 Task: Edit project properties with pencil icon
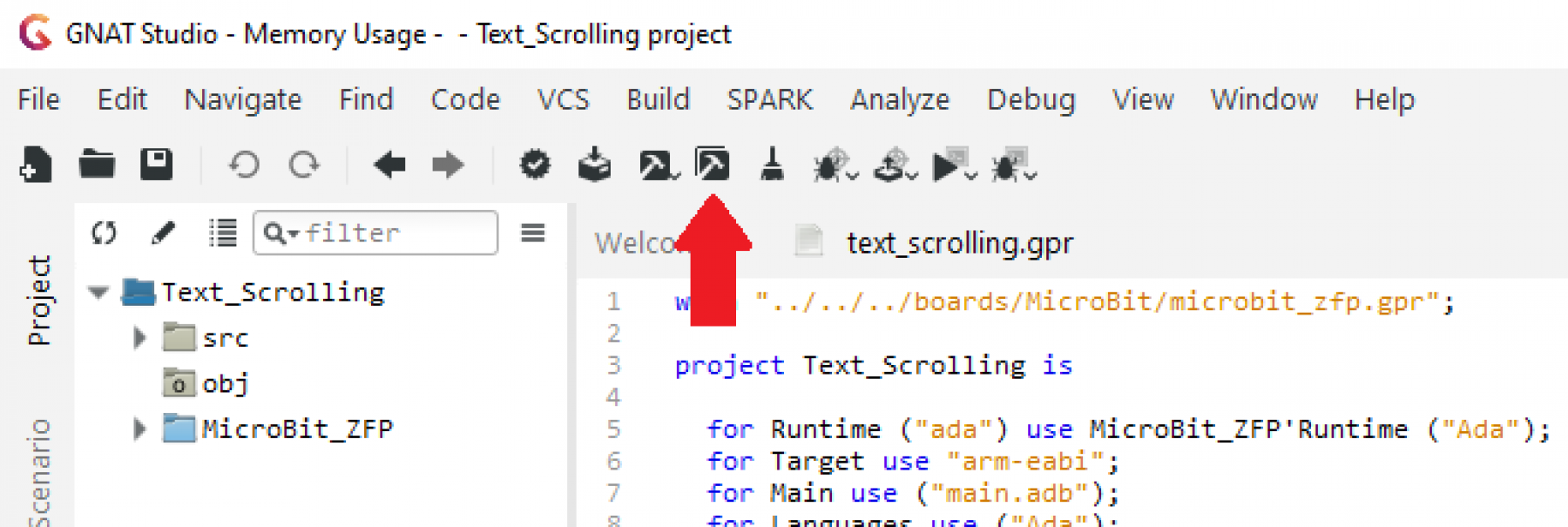[x=163, y=233]
